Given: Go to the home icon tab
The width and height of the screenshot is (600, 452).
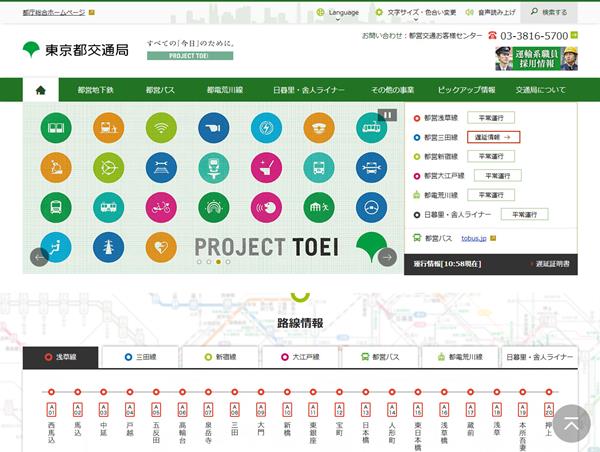Looking at the screenshot, I should (x=41, y=90).
